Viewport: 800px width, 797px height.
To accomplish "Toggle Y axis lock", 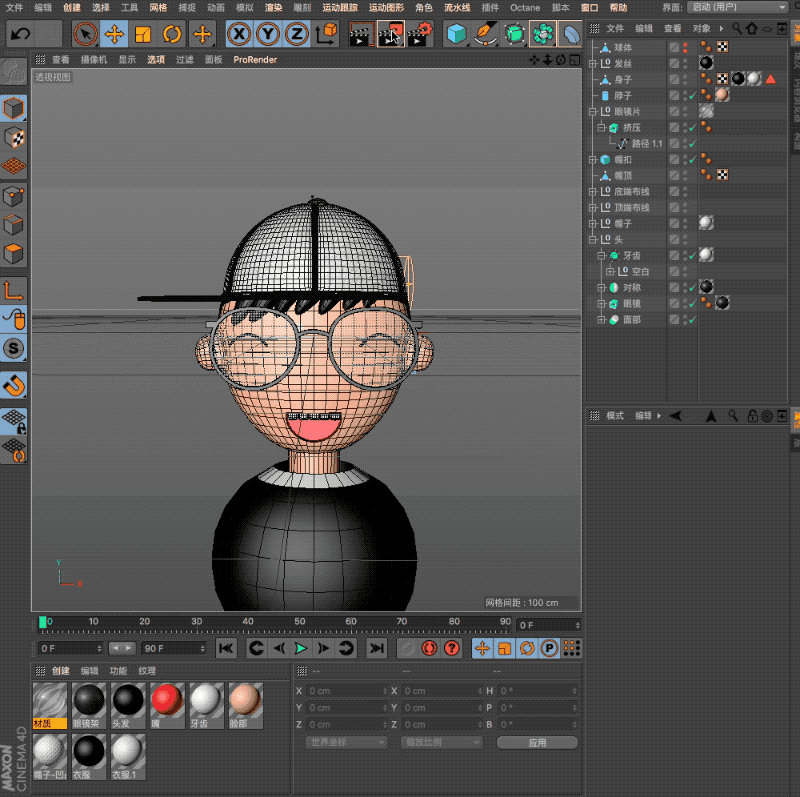I will [x=268, y=34].
